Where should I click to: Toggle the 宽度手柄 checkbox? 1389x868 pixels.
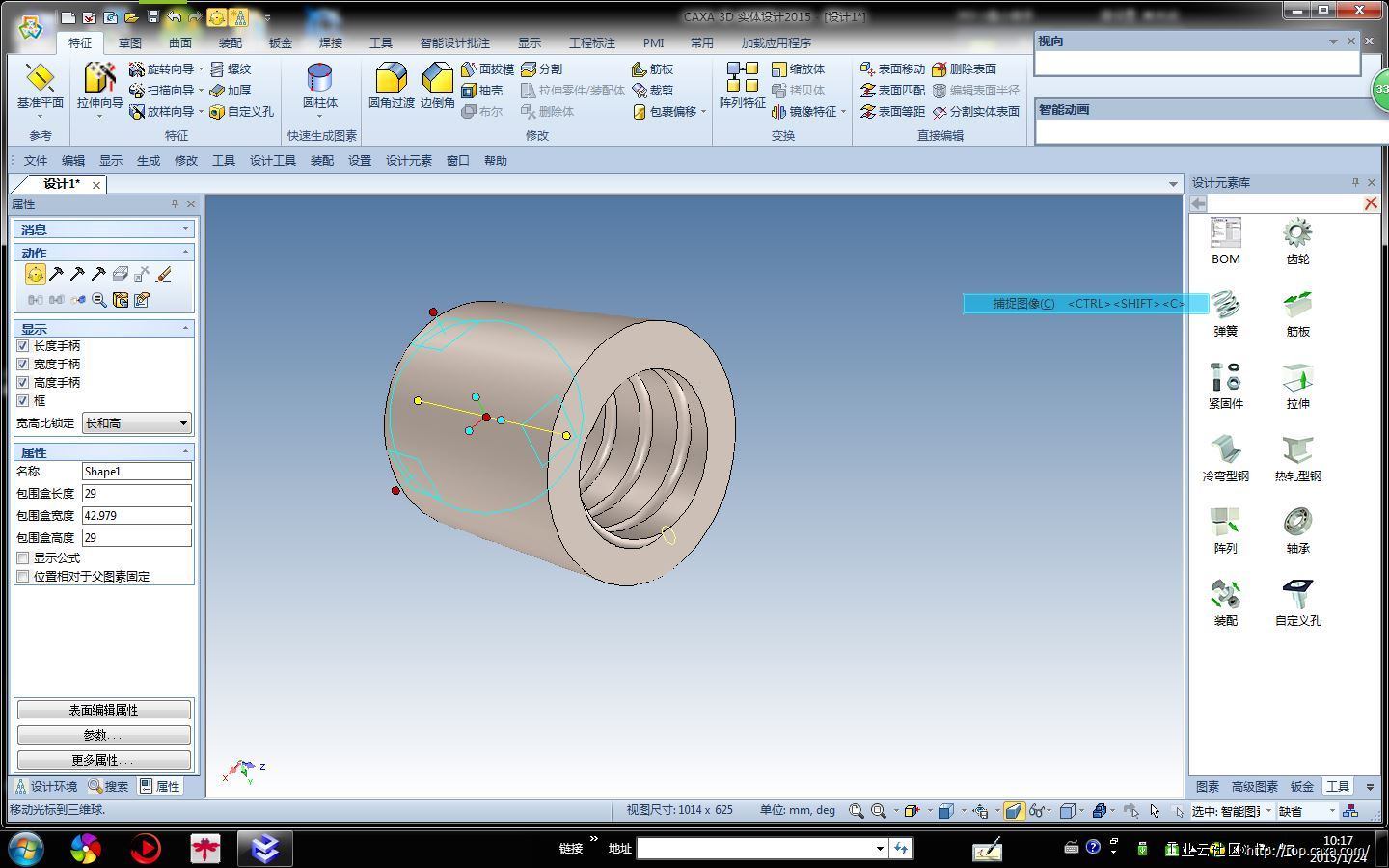[23, 365]
